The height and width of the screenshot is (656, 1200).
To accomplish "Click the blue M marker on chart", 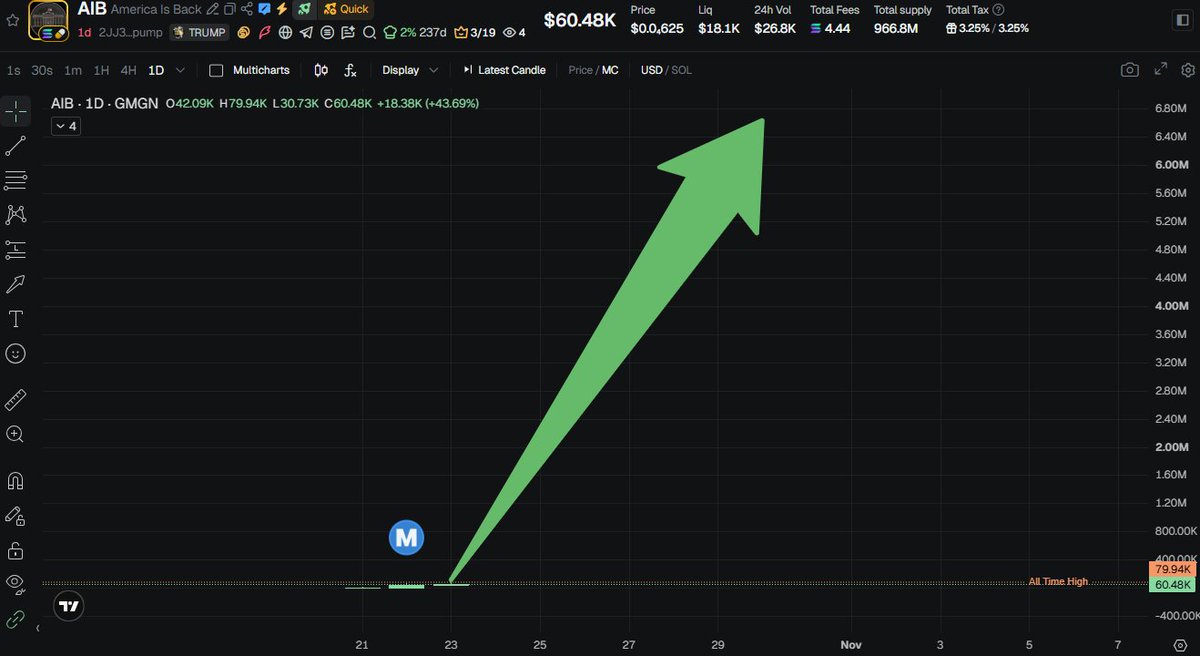I will click(406, 538).
